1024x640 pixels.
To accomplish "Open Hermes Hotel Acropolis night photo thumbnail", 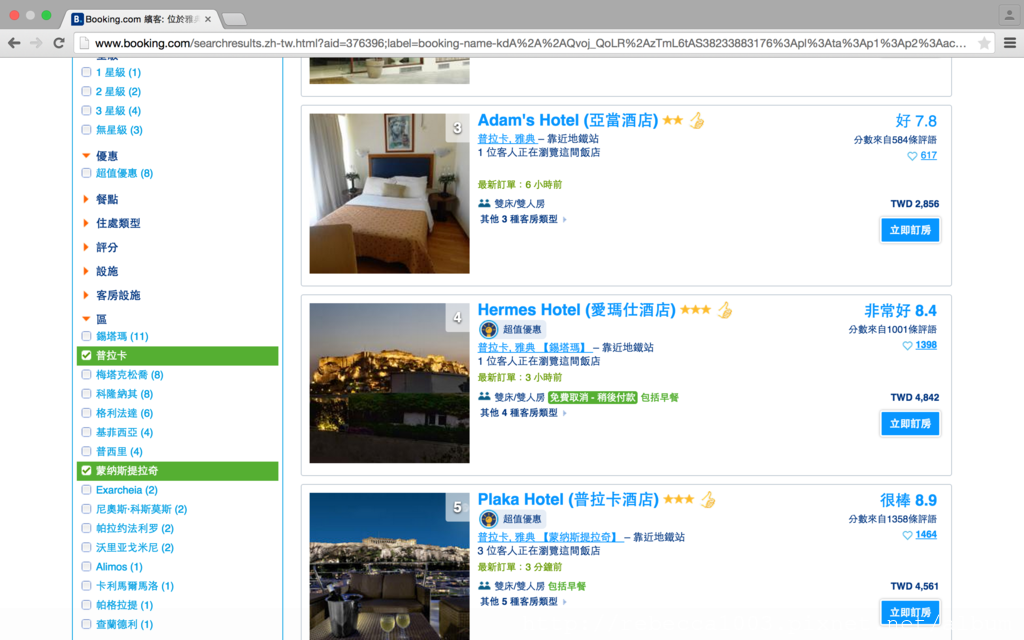I will pos(389,383).
